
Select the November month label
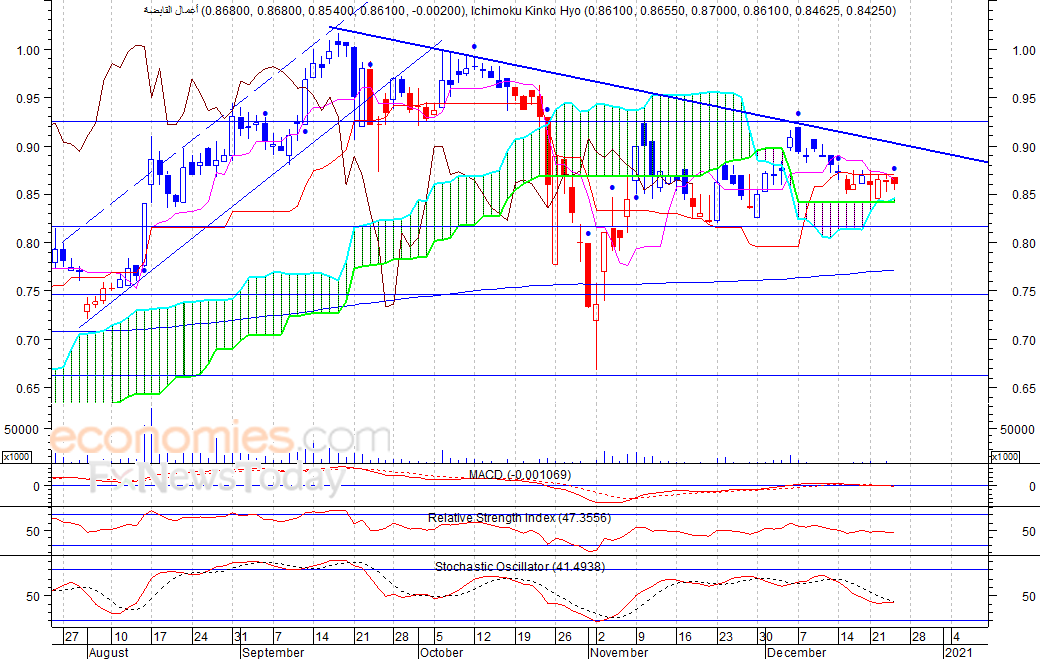[x=619, y=652]
